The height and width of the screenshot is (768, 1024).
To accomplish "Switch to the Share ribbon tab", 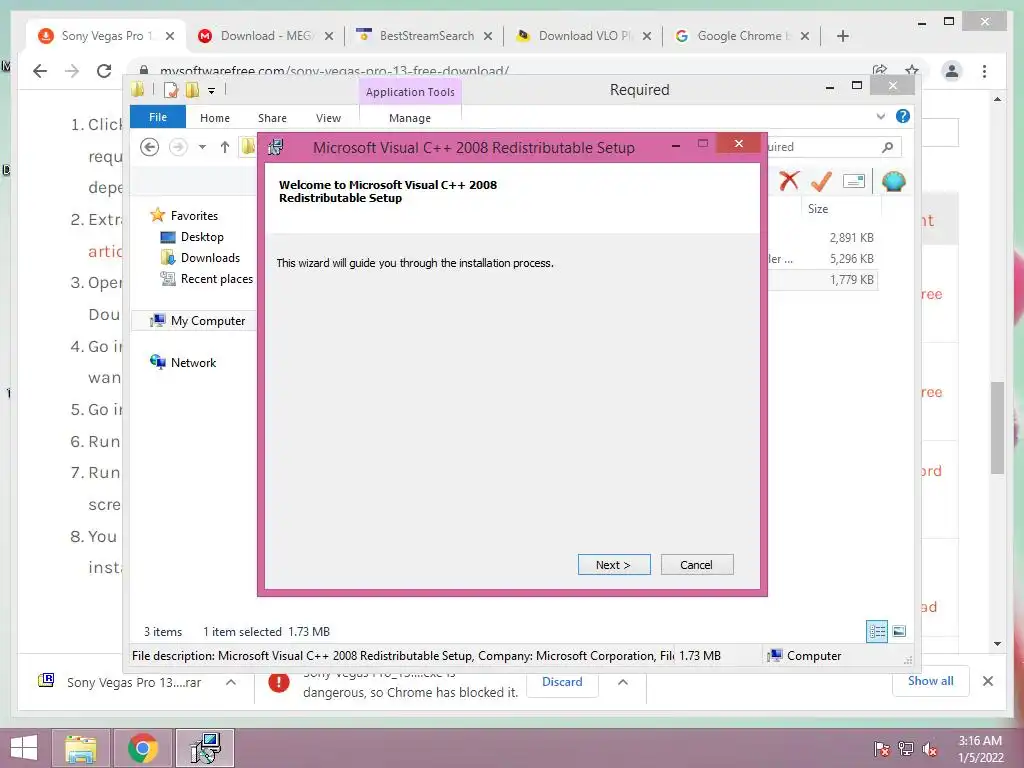I will [272, 118].
